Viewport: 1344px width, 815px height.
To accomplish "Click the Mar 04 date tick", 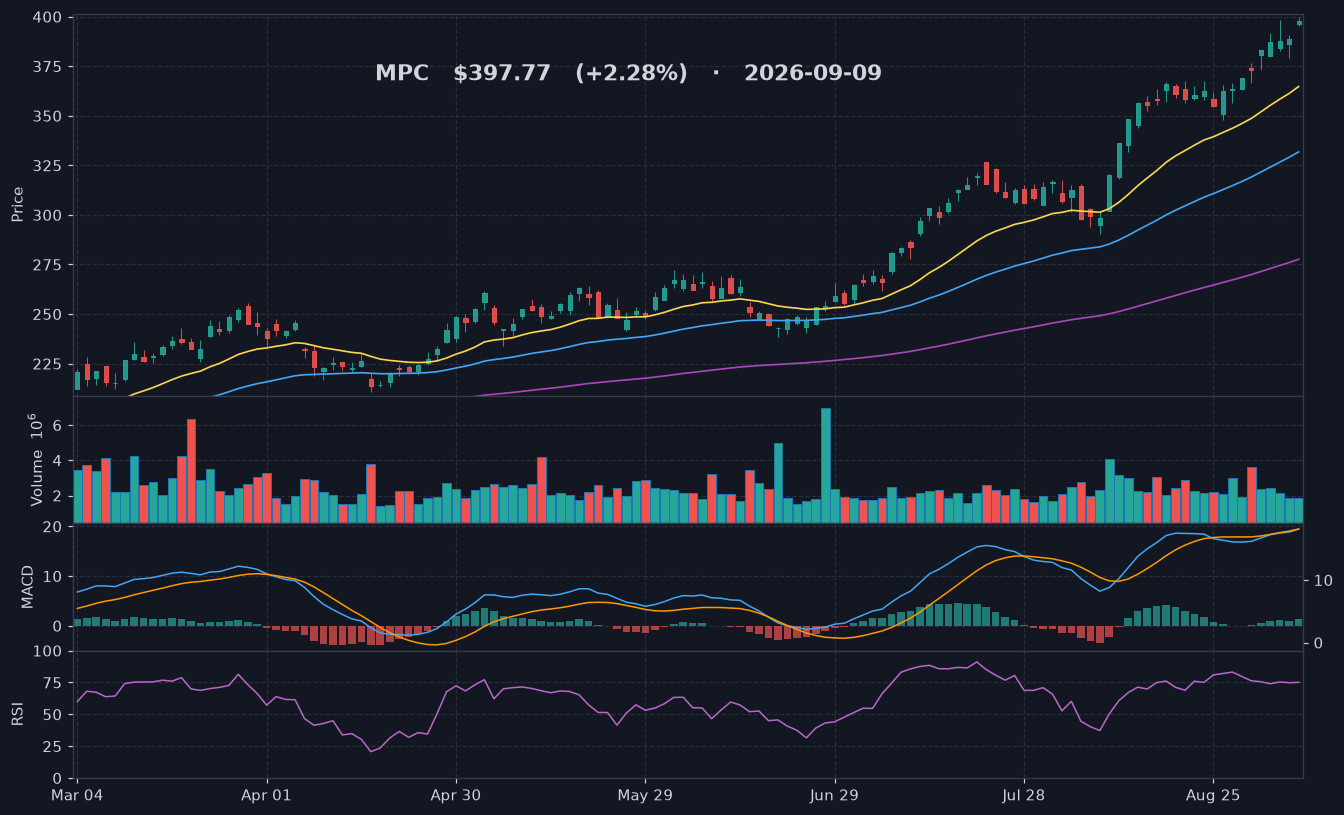I will (77, 796).
